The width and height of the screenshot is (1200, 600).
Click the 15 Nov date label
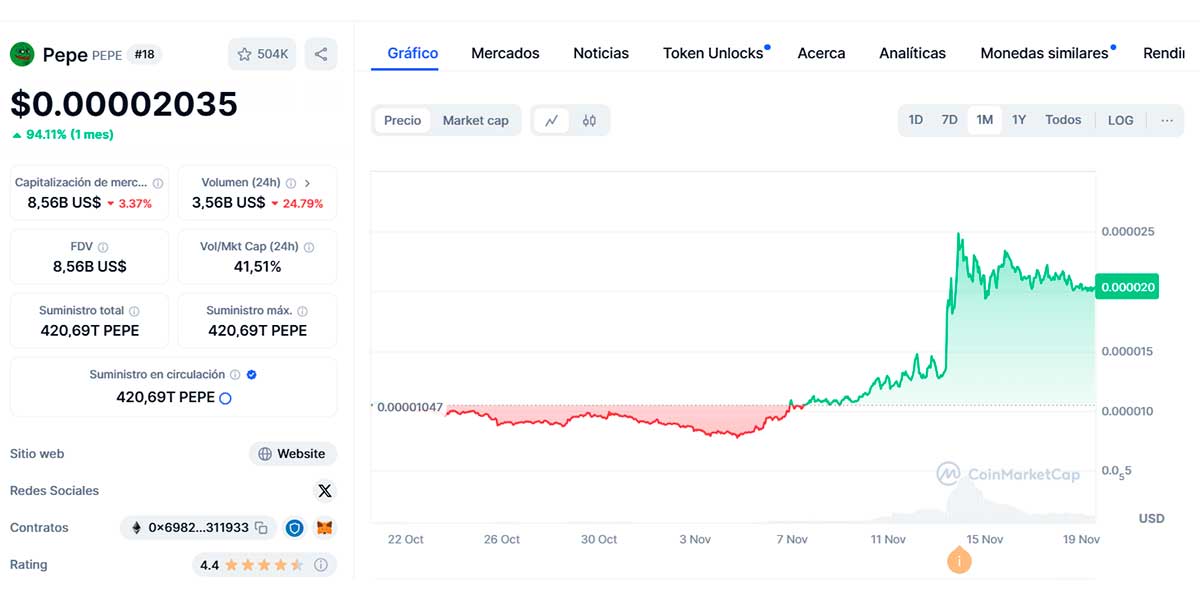coord(985,539)
